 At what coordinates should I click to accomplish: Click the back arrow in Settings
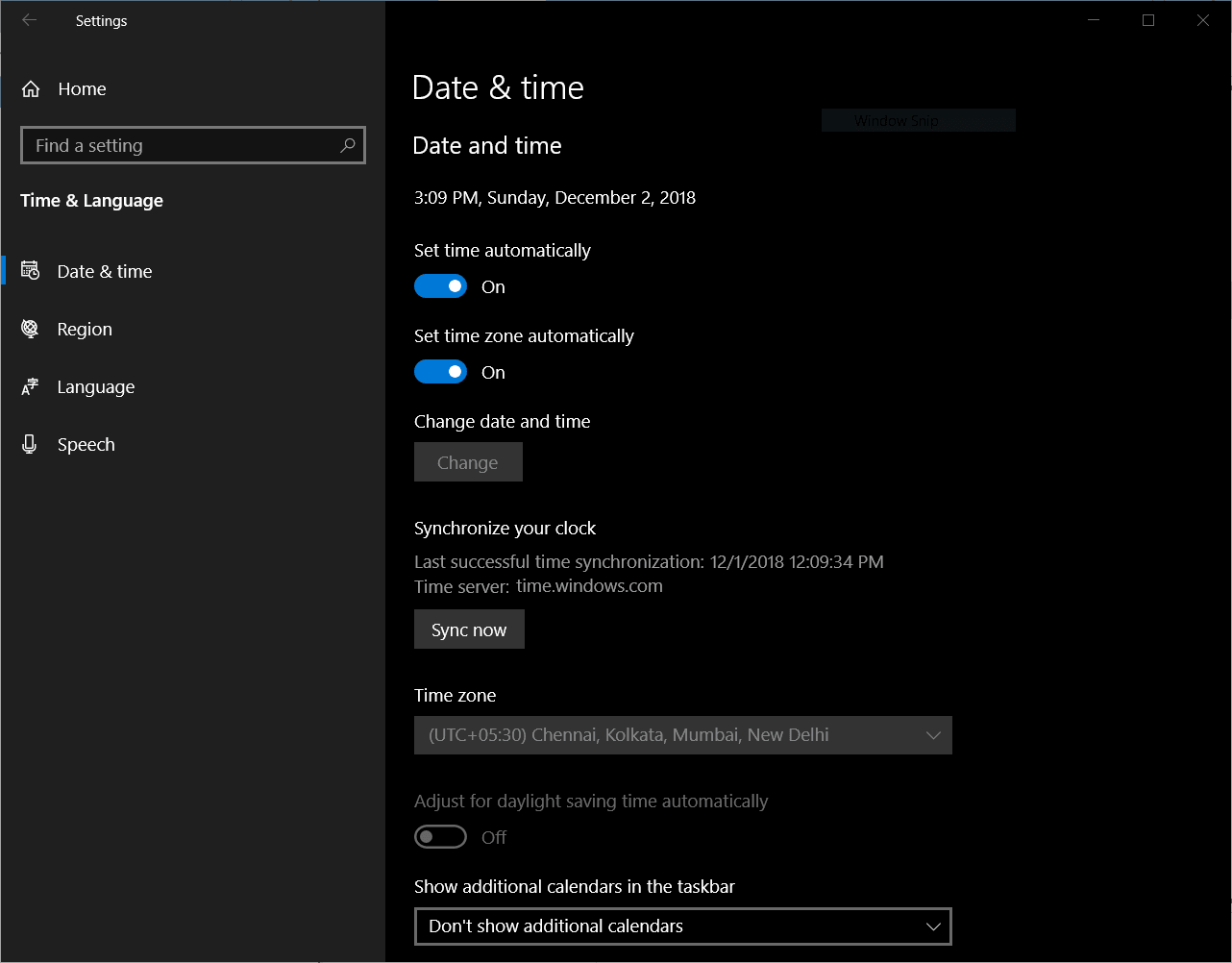click(29, 20)
